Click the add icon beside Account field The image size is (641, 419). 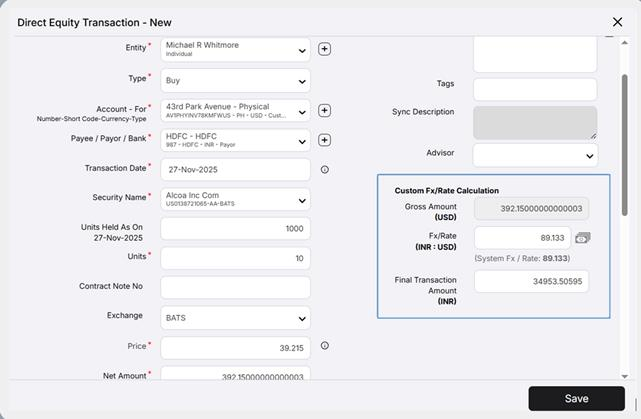324,110
